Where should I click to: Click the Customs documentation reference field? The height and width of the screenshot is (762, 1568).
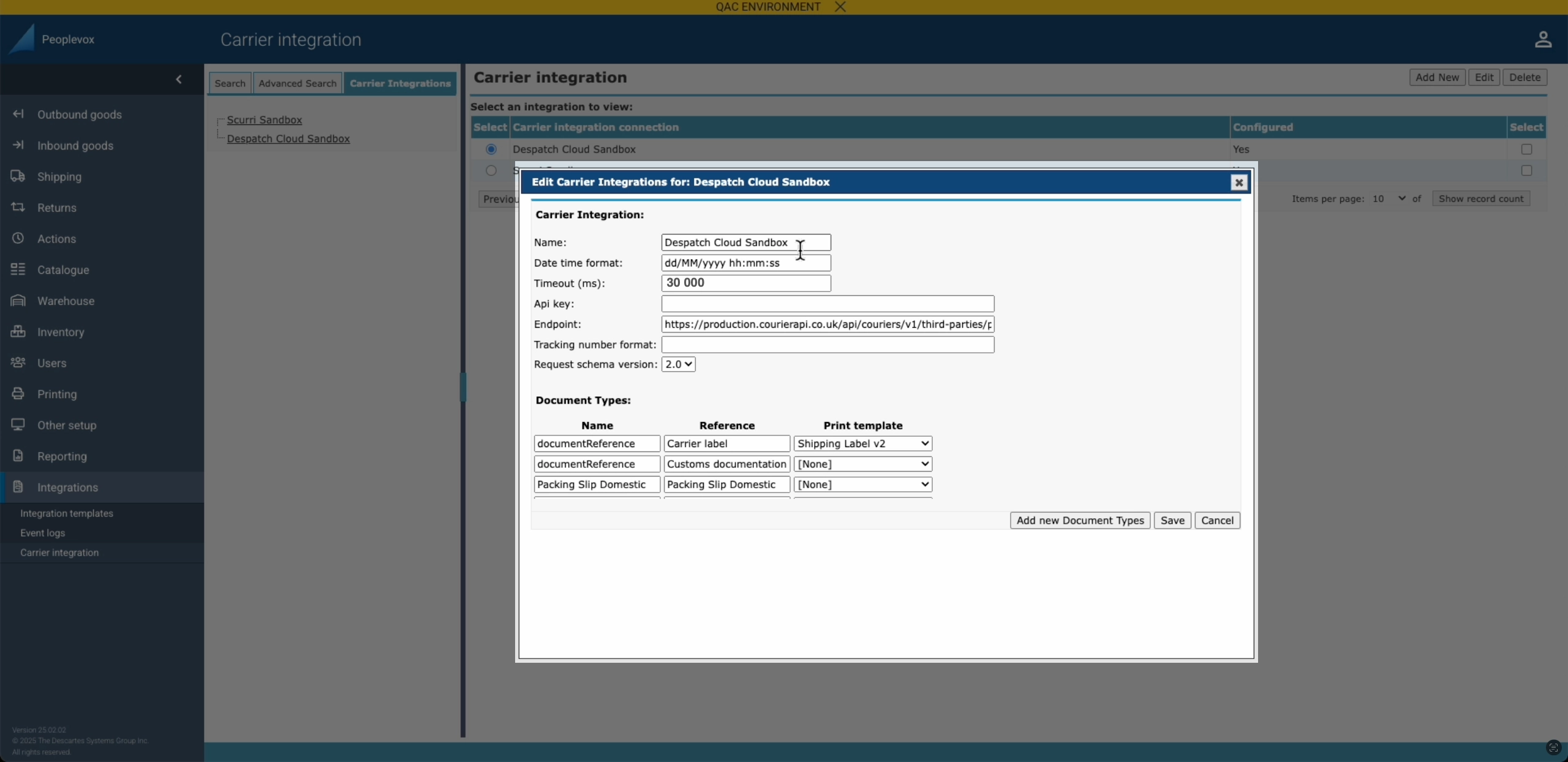(x=726, y=464)
